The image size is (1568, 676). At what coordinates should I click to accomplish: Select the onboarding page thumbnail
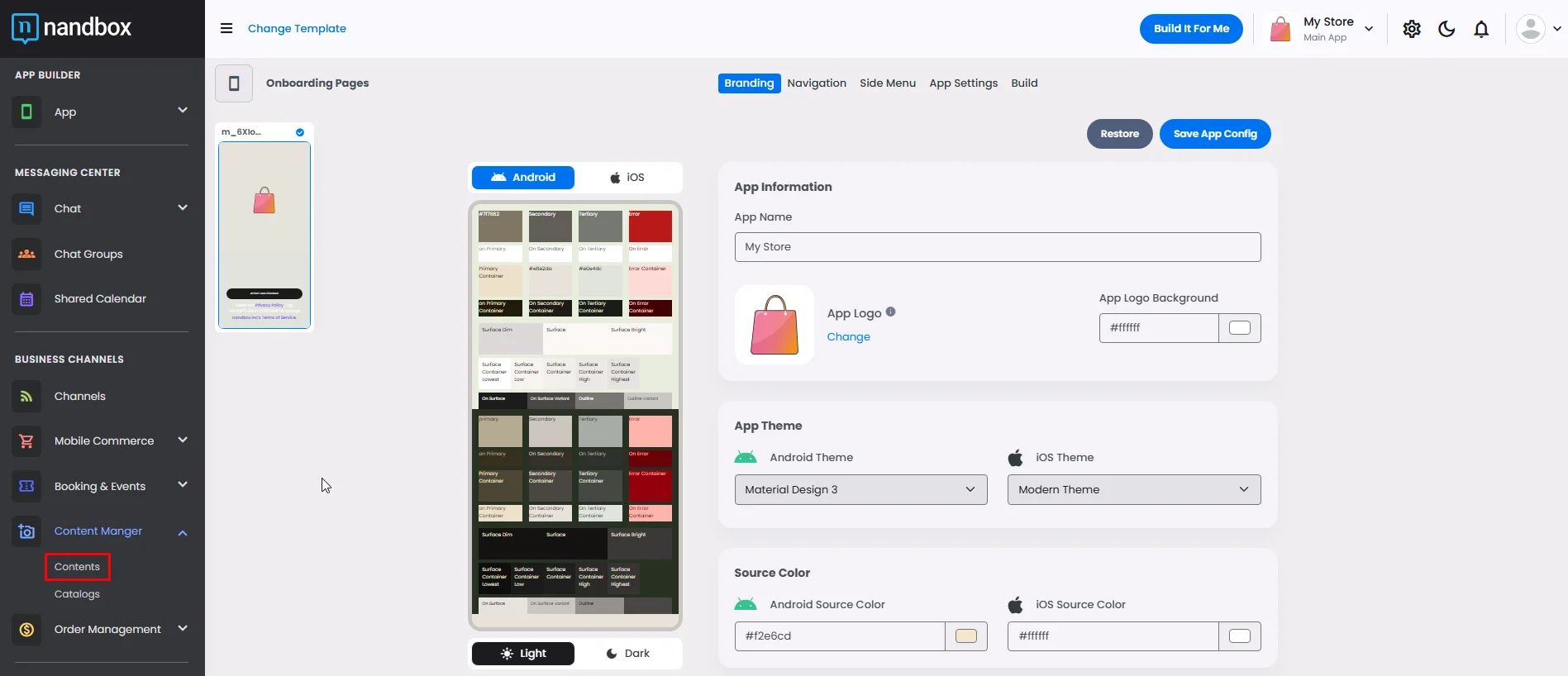coord(265,236)
